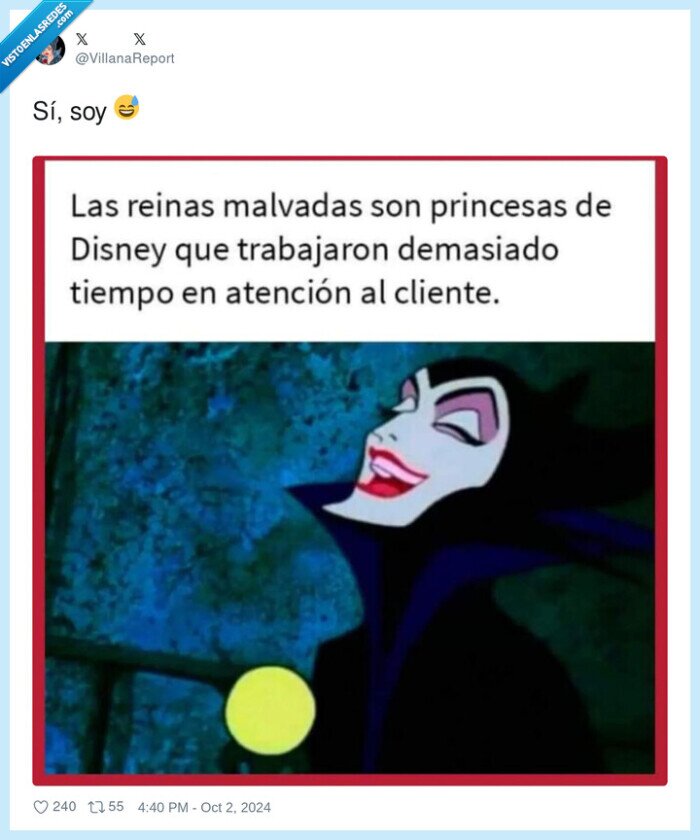Click the VISTOENLASREDES.com corner ribbon
700x840 pixels.
(37, 38)
